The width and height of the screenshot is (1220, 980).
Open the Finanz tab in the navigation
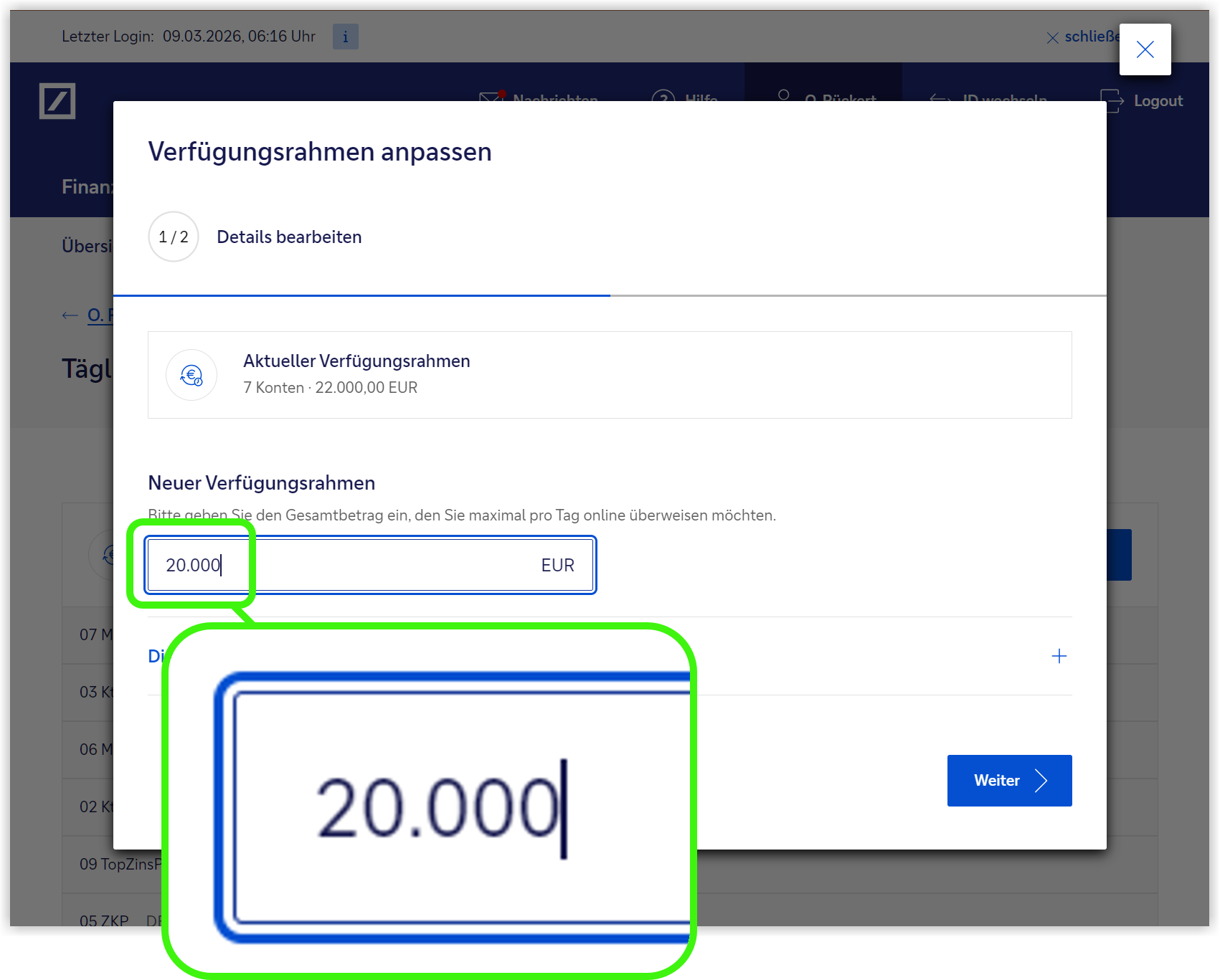pos(87,187)
